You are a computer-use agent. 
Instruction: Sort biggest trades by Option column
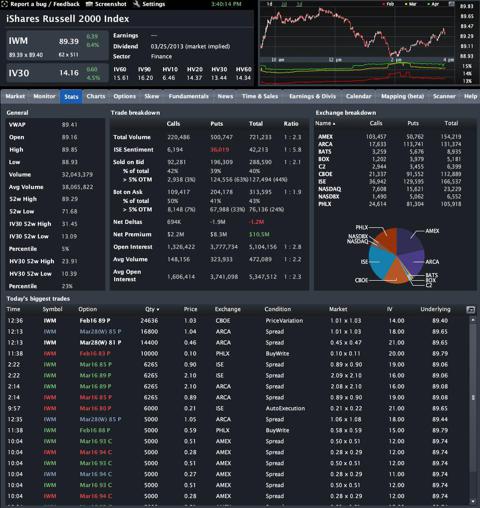click(x=88, y=309)
